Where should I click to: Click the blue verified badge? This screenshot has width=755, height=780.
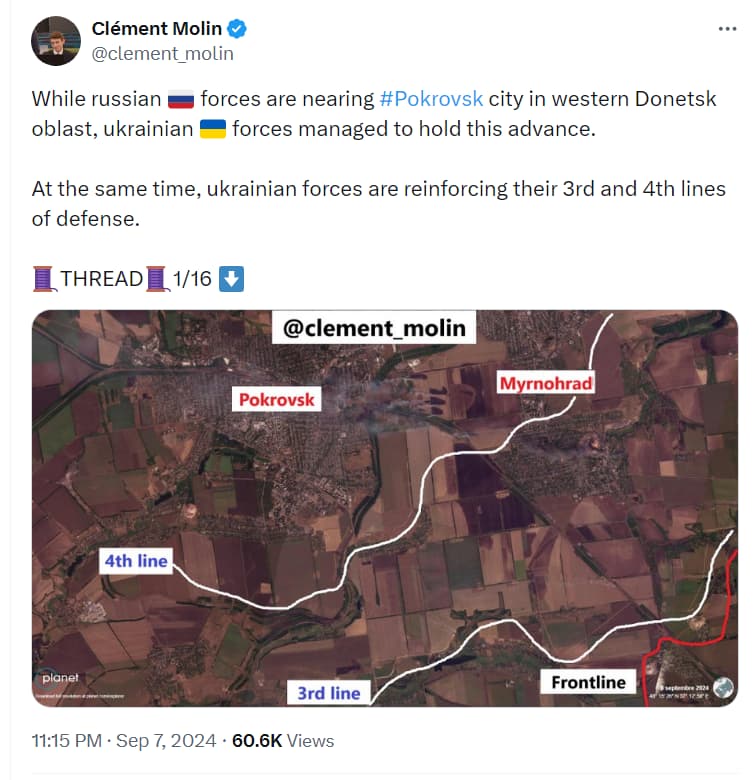pos(237,29)
